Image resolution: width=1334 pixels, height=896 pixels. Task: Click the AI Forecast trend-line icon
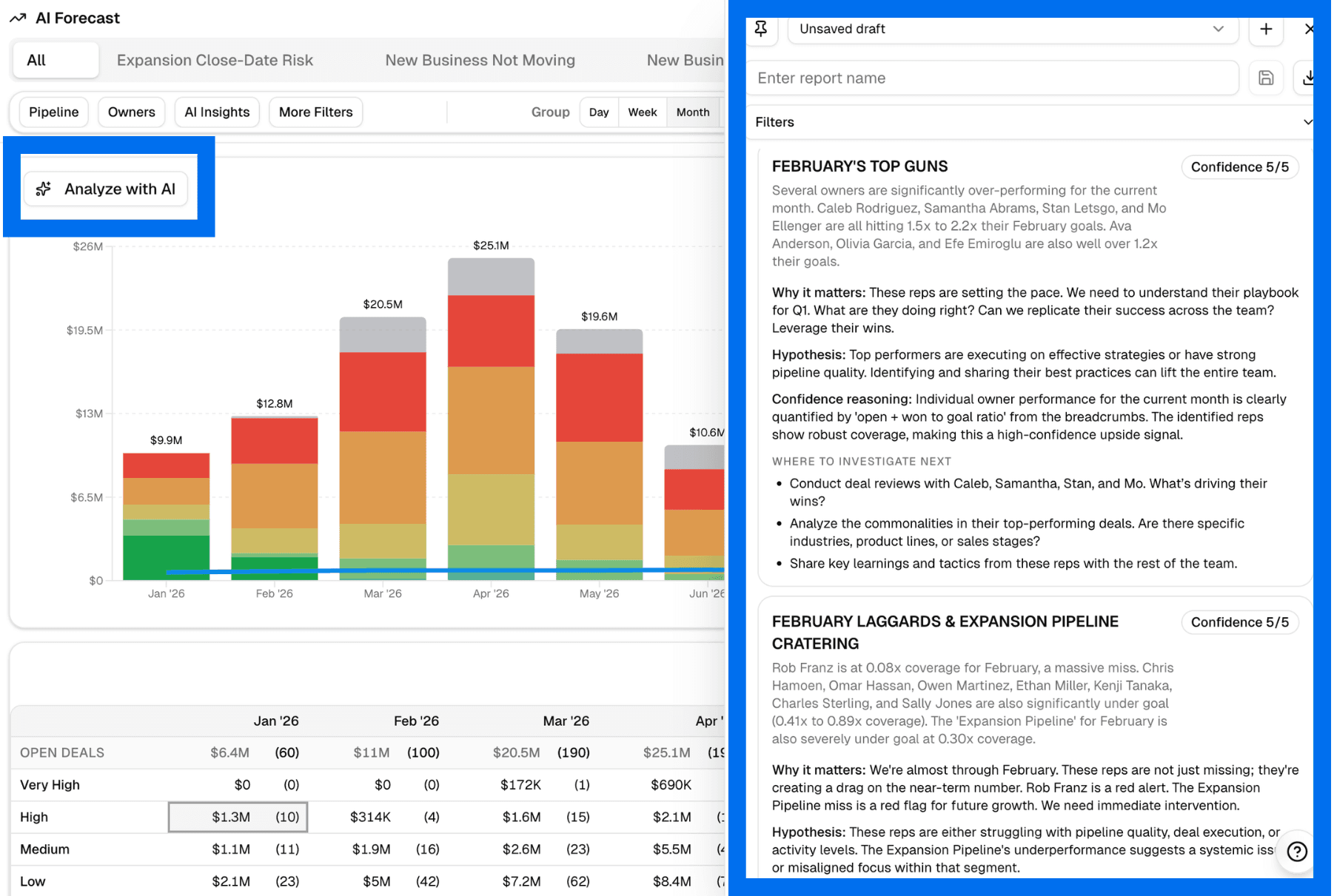tap(17, 17)
